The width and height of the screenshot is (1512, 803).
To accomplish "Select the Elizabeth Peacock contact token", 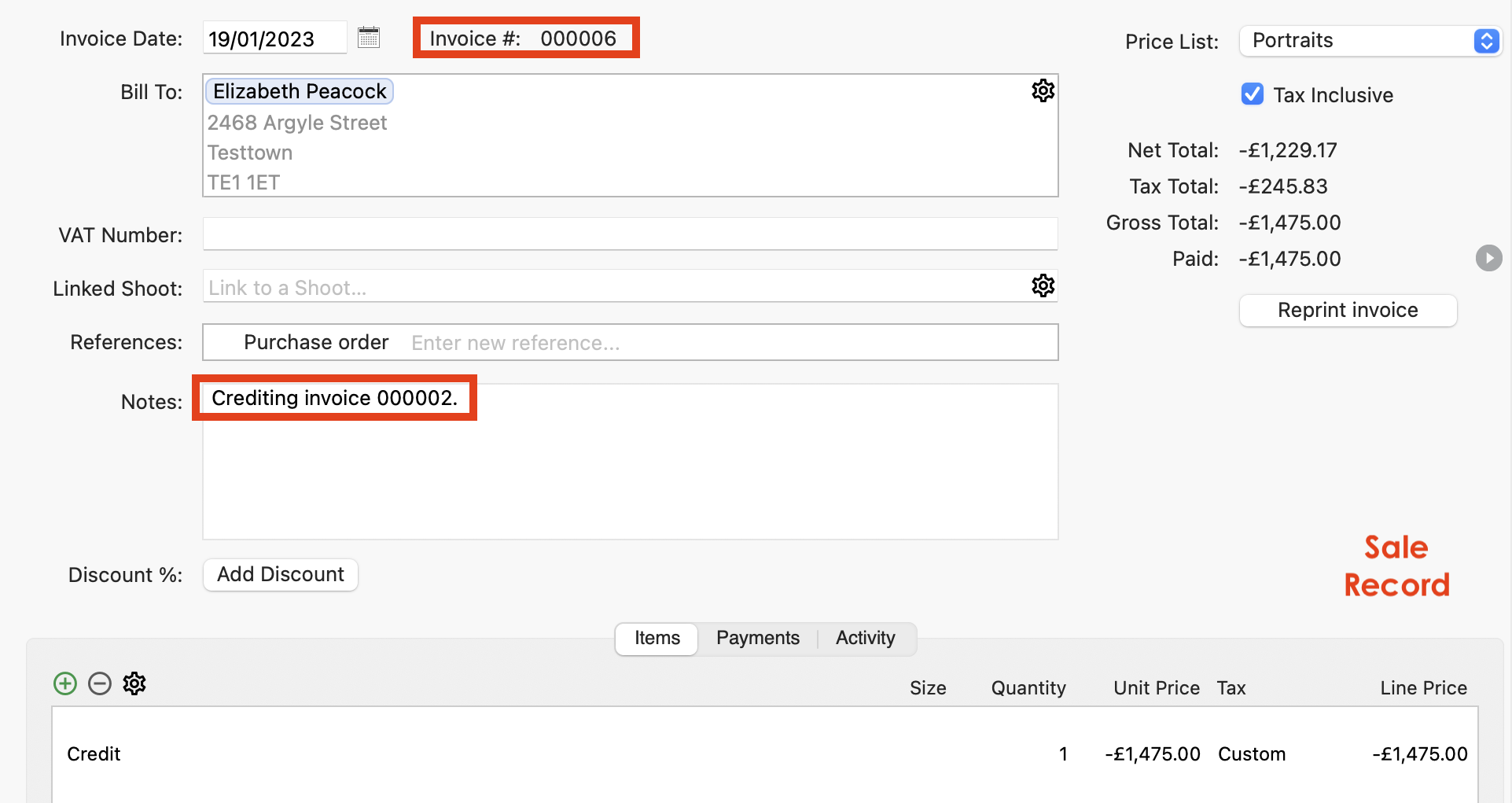I will coord(299,90).
